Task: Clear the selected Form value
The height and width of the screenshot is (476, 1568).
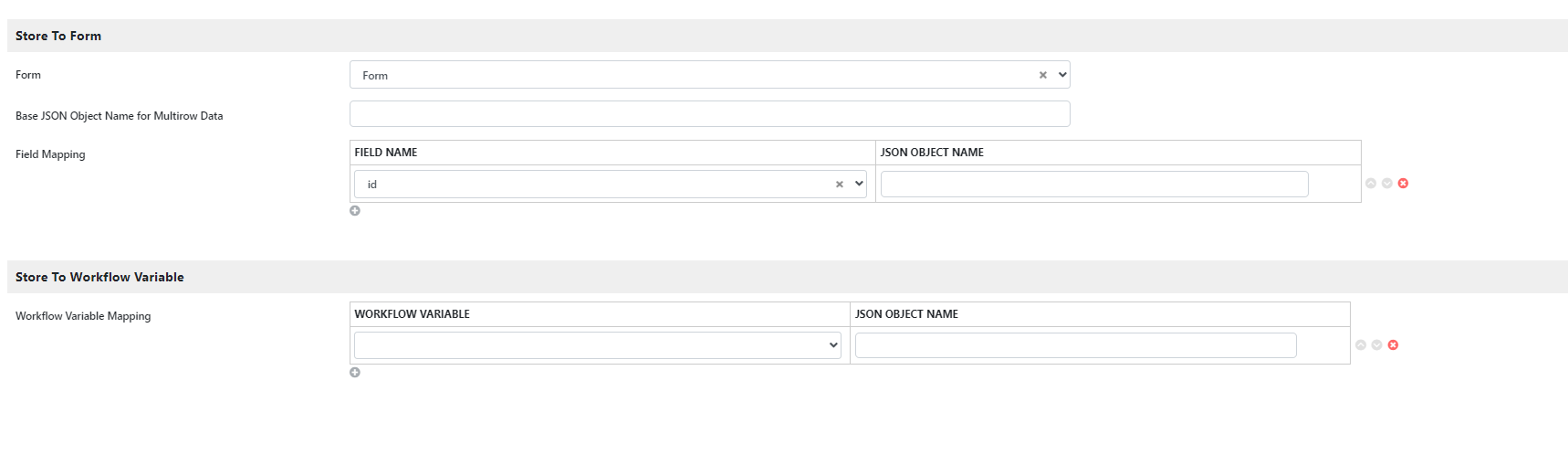Action: [1042, 76]
